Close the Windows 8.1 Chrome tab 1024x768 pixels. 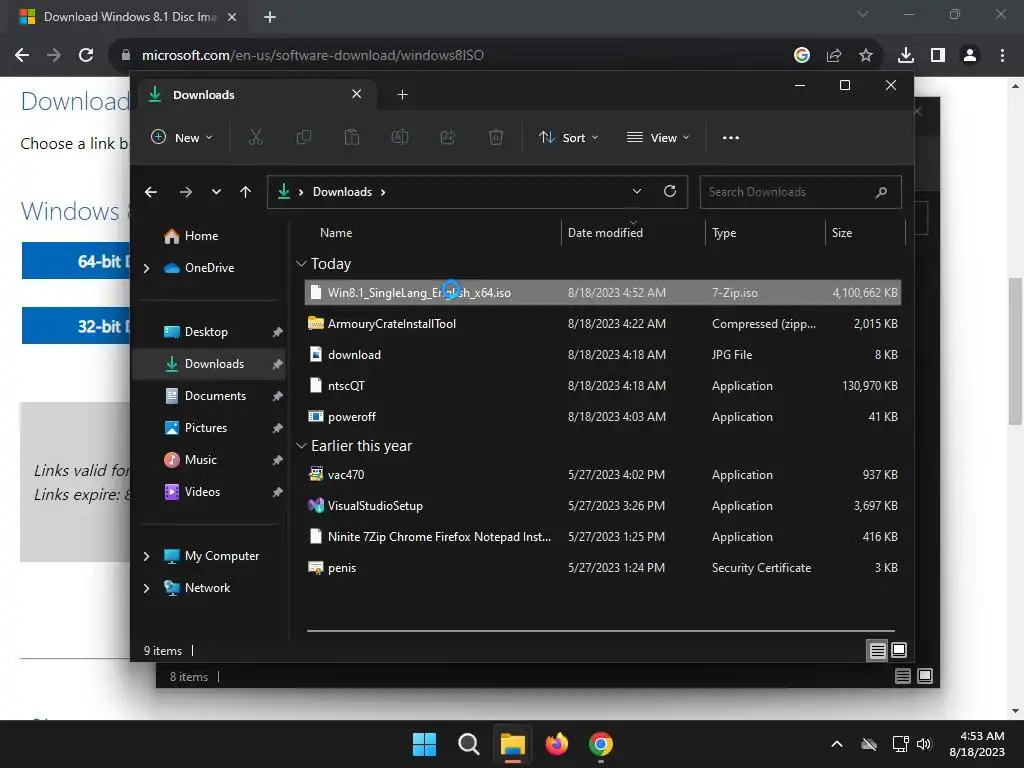232,17
